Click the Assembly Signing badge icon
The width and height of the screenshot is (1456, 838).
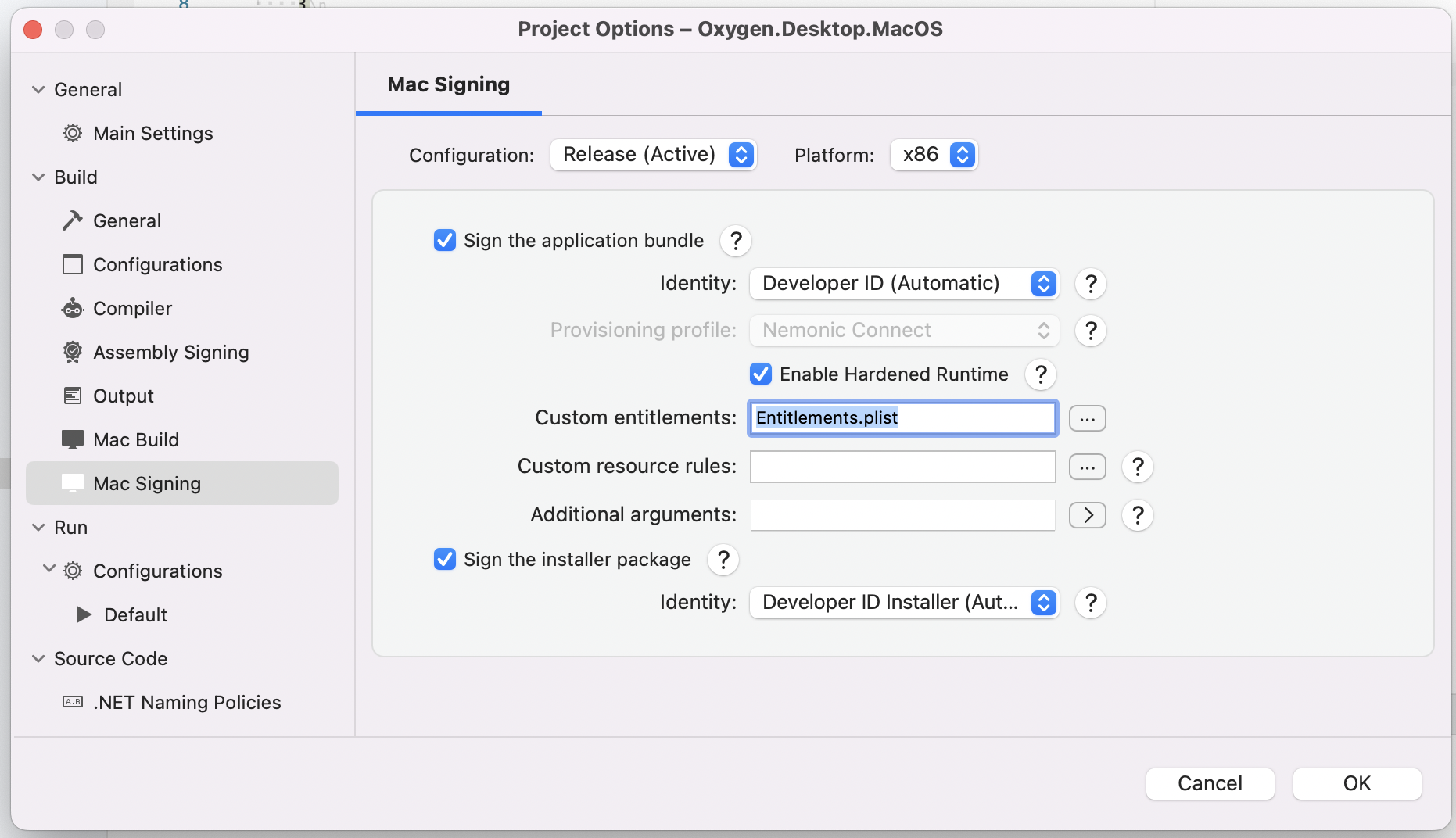(73, 353)
